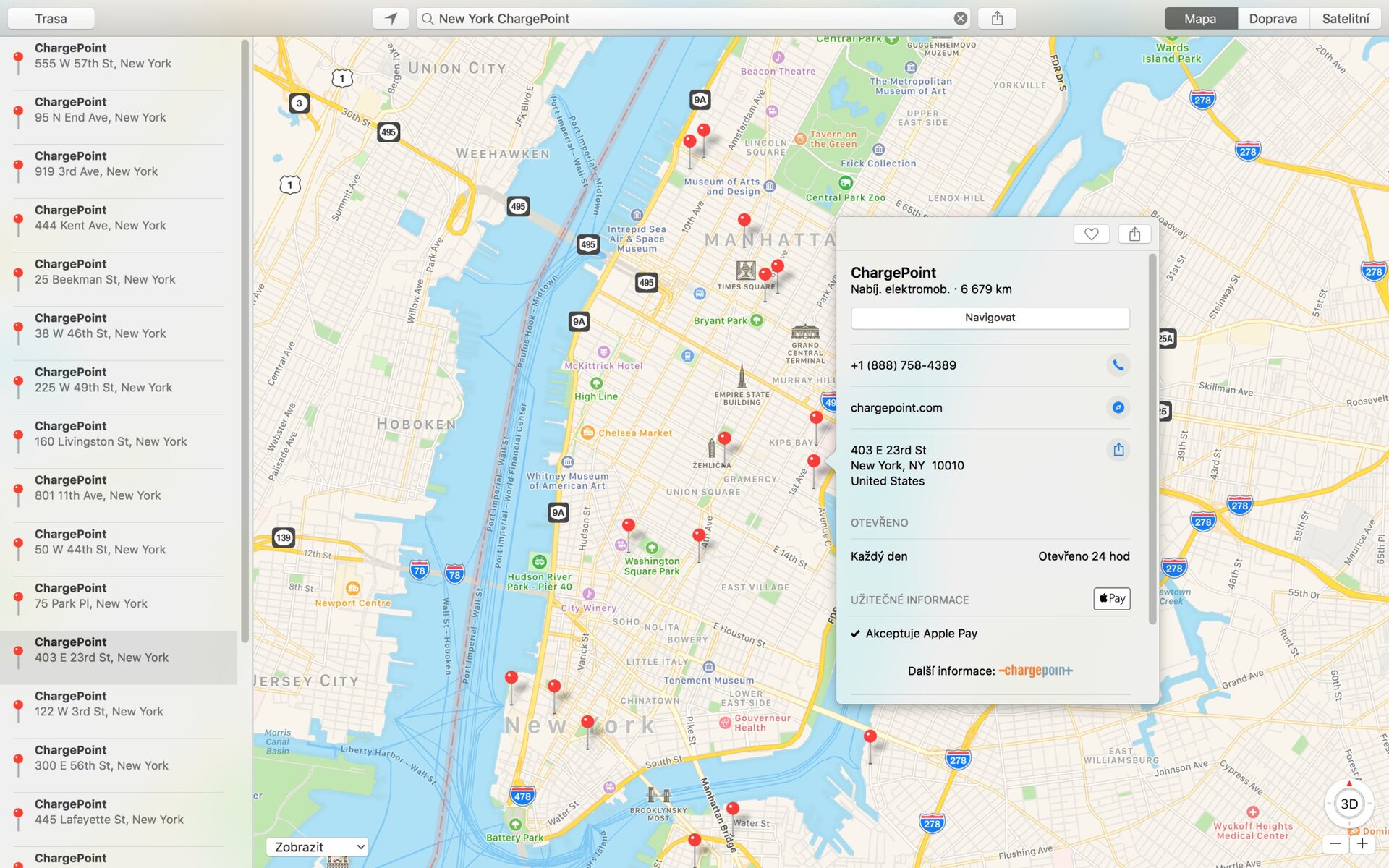Image resolution: width=1389 pixels, height=868 pixels.
Task: Share the address 403 E 23rd St
Action: tap(1118, 449)
